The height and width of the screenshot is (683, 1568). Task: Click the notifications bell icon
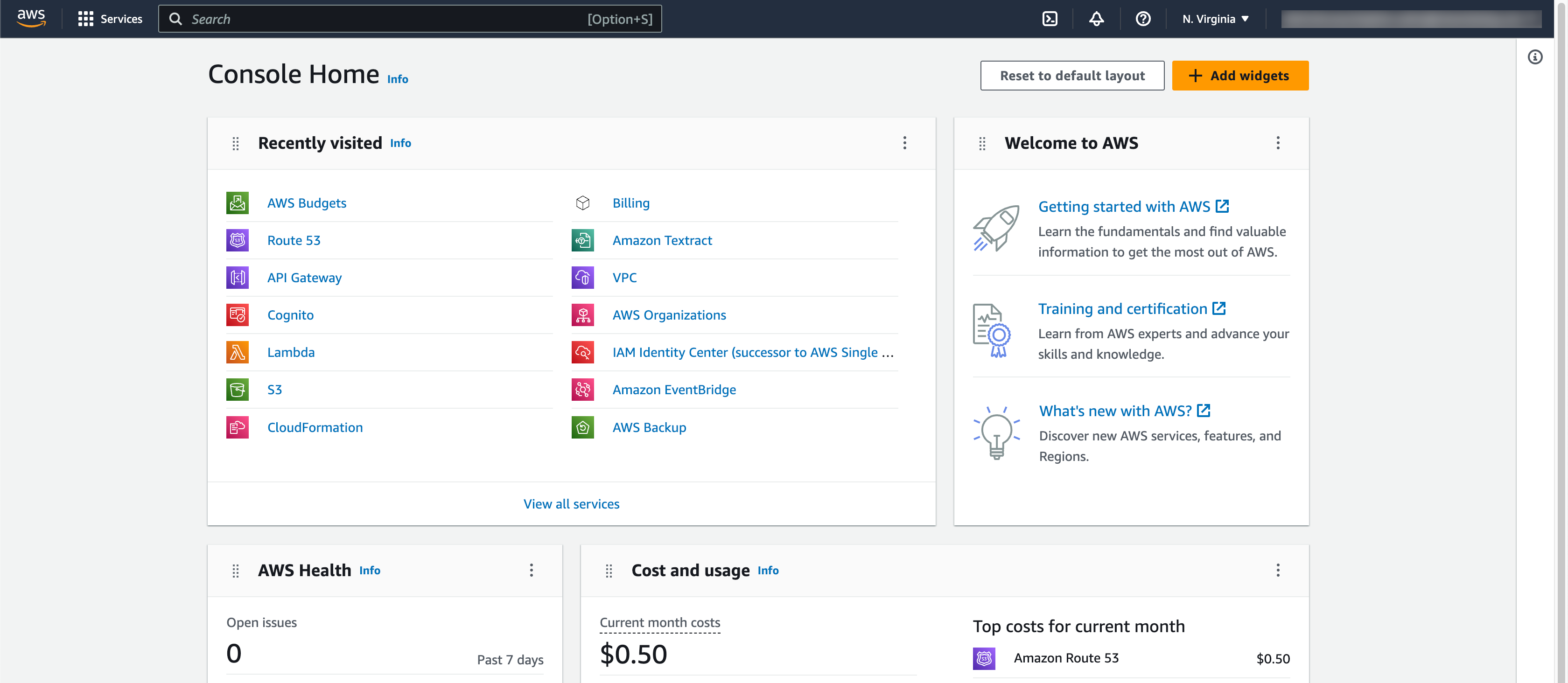(1096, 19)
